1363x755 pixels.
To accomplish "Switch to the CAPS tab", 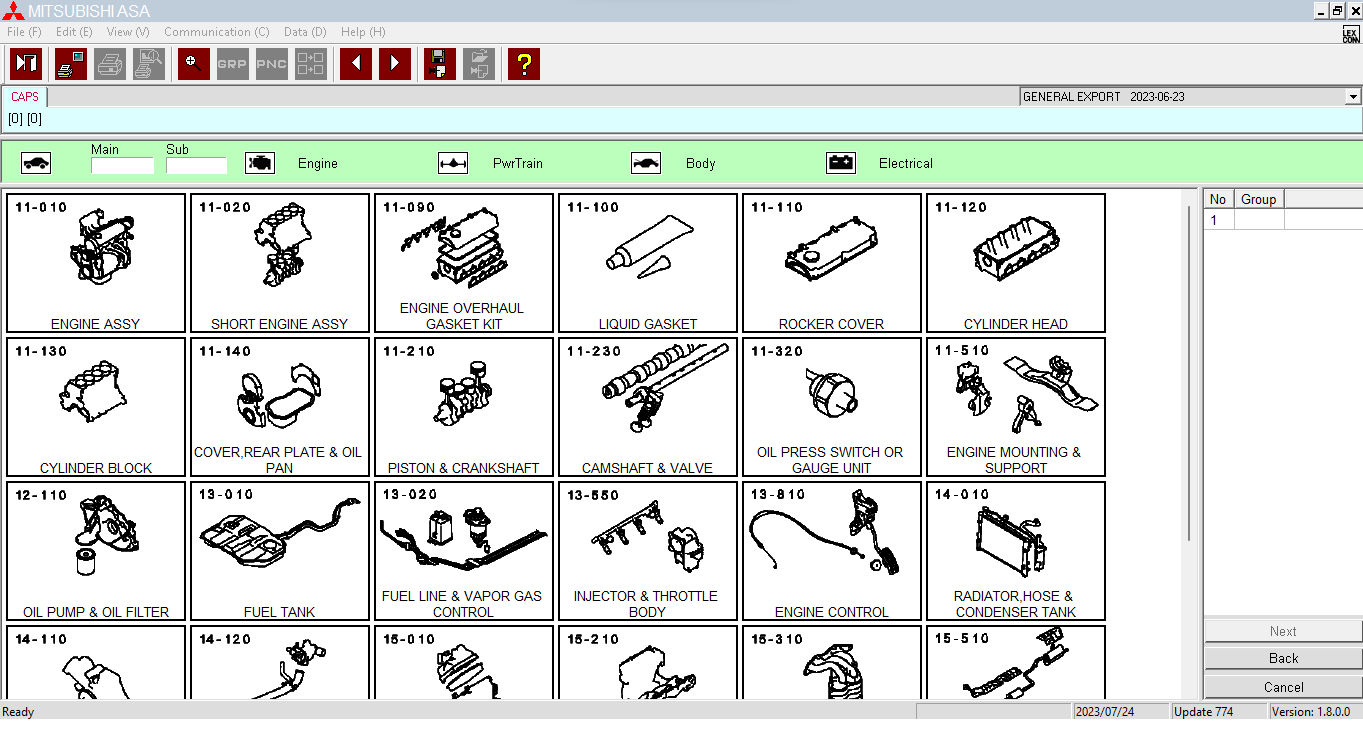I will click(x=25, y=97).
